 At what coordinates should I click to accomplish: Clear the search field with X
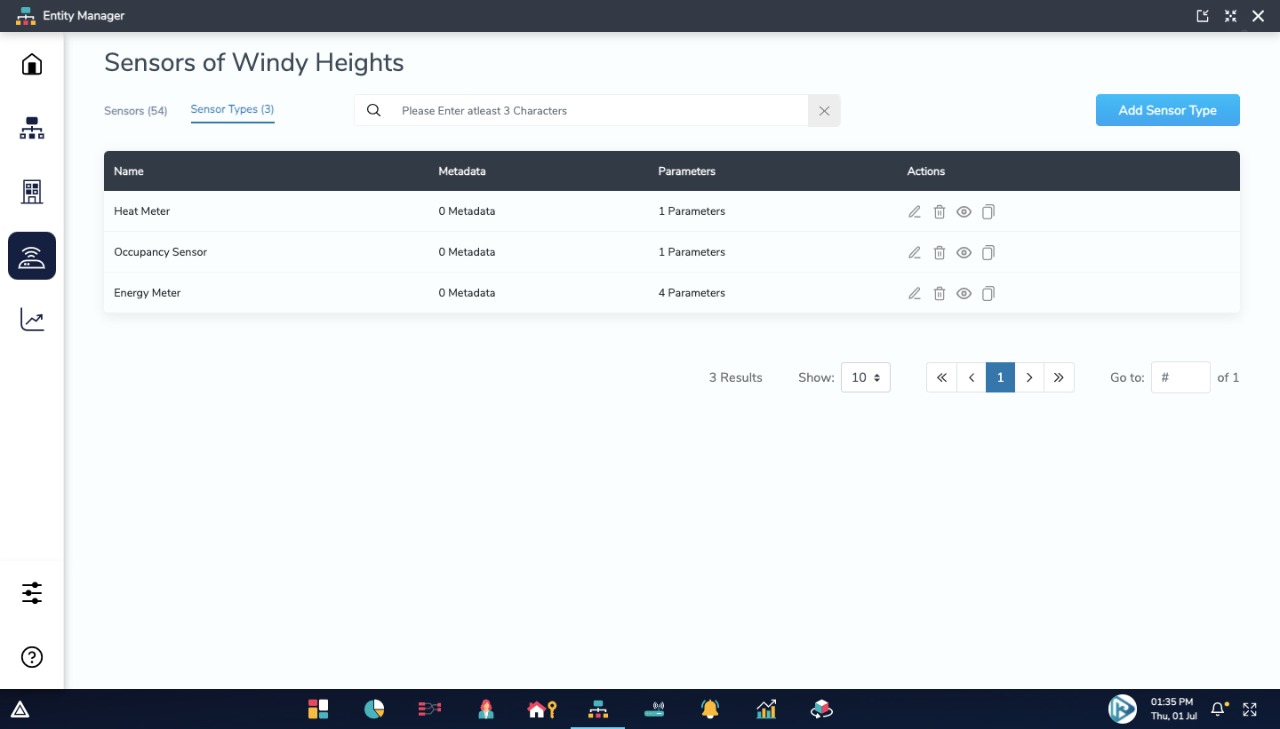coord(824,111)
